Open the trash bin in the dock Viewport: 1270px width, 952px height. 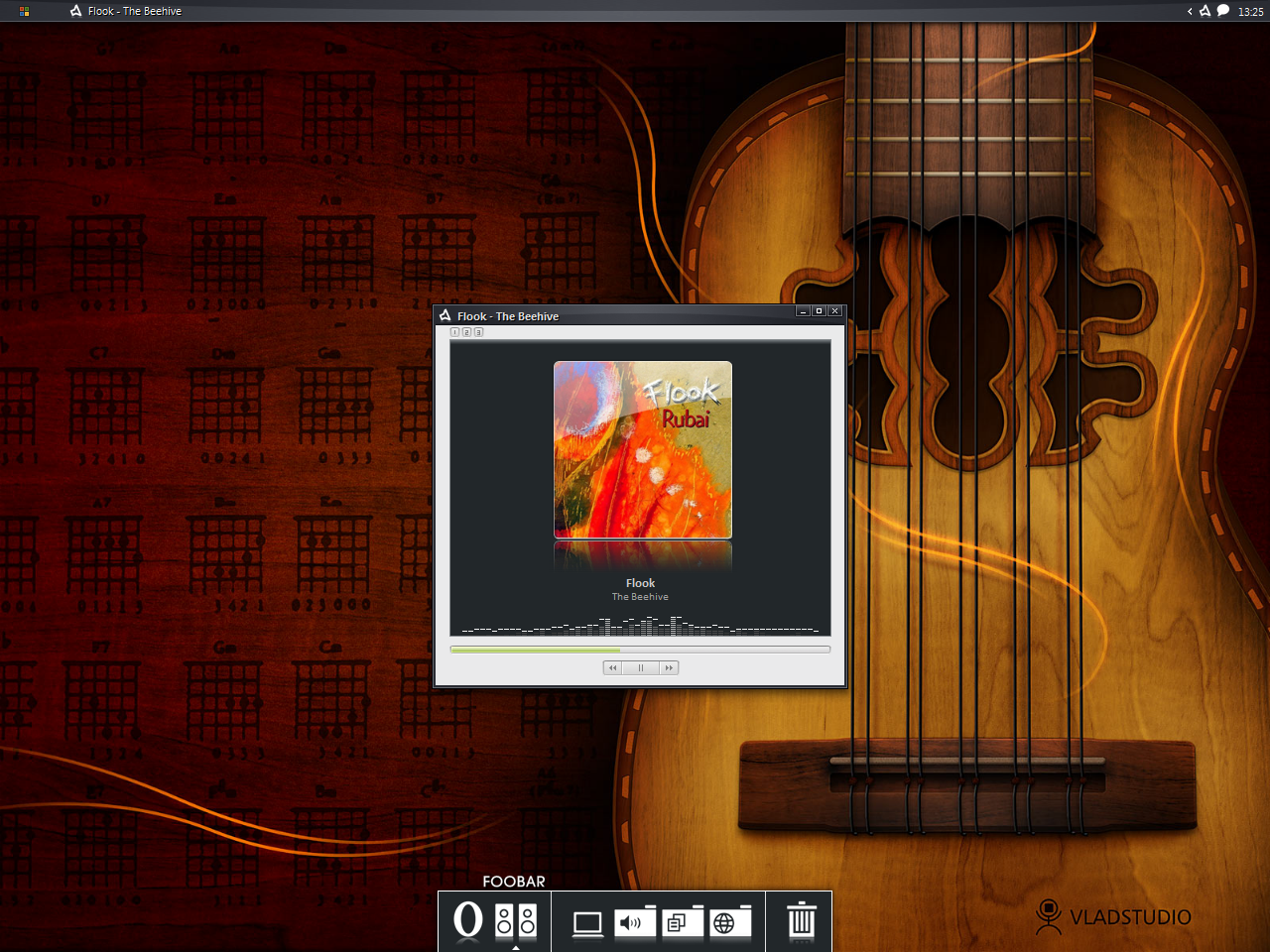[802, 921]
